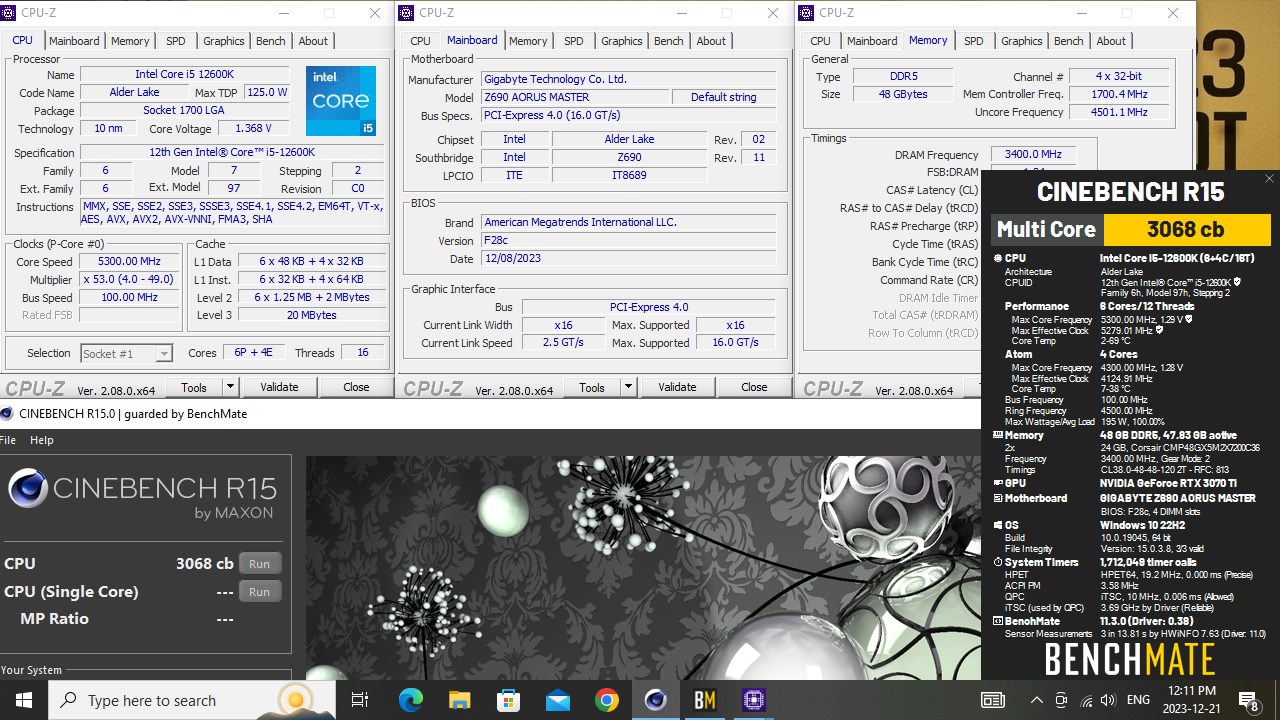Click the 48 GBytes memory size field

click(x=902, y=94)
